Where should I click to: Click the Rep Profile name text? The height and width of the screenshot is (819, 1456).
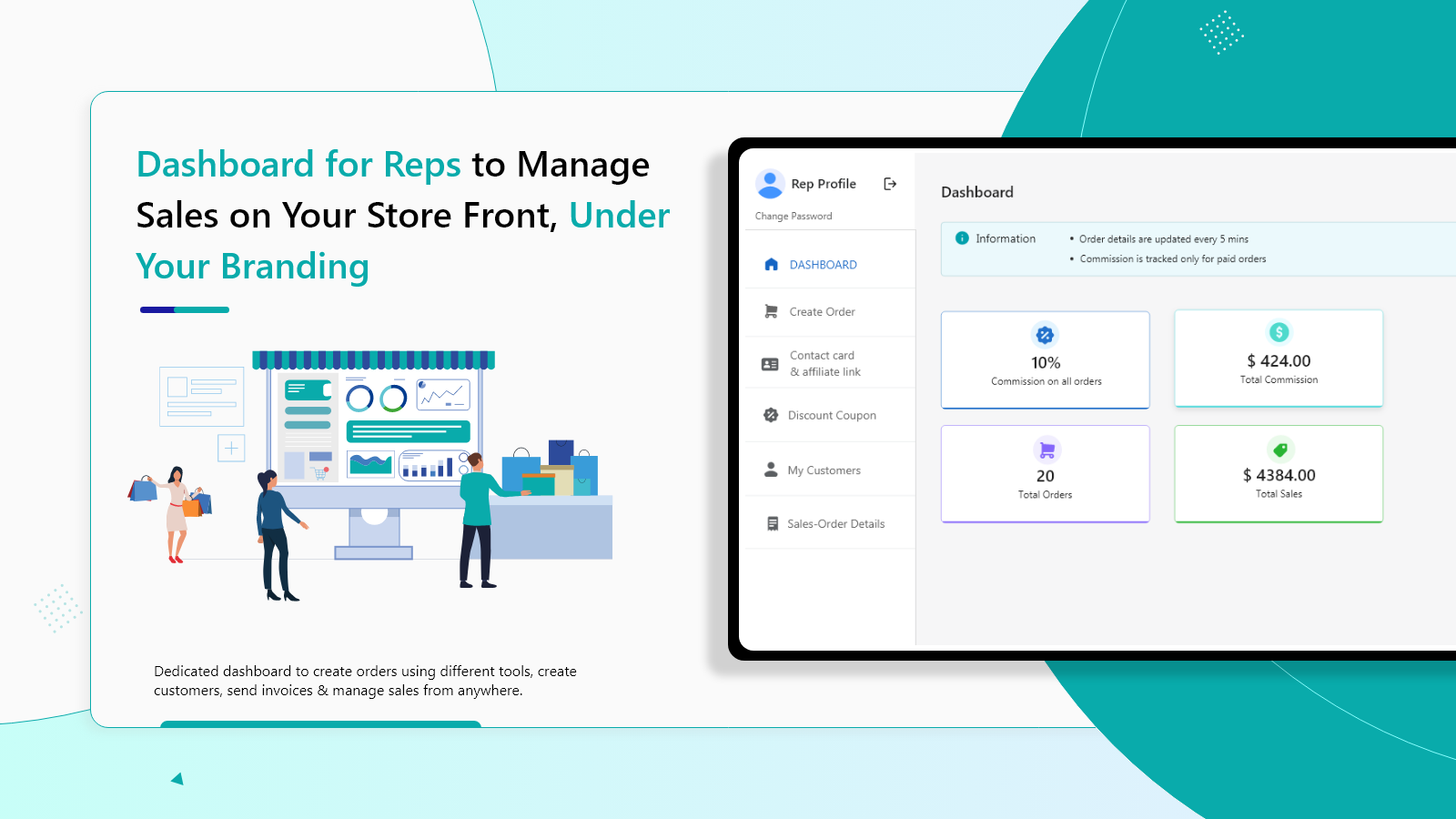(824, 184)
